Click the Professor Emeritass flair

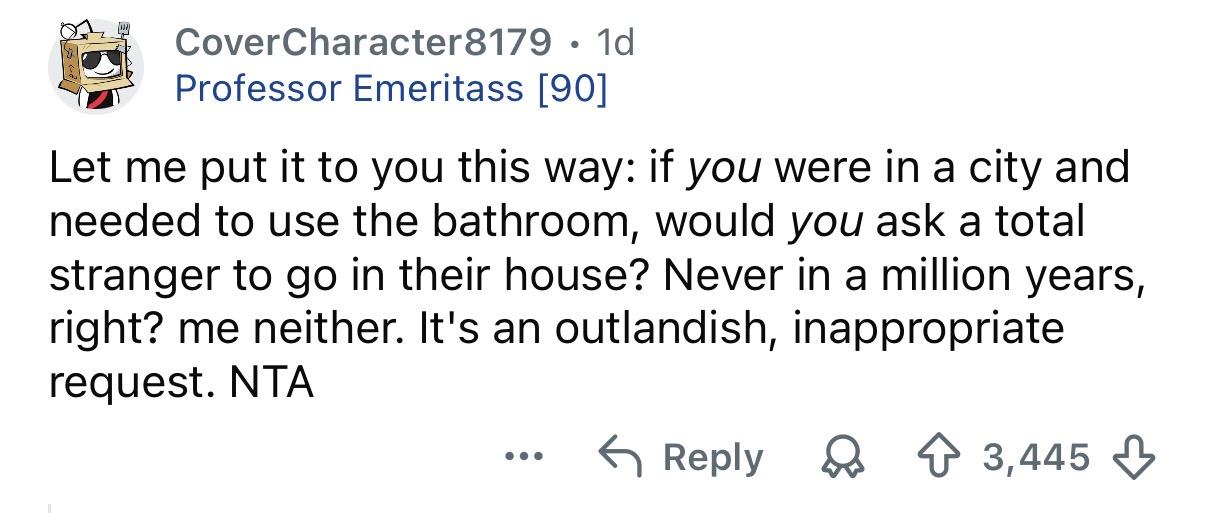point(349,90)
